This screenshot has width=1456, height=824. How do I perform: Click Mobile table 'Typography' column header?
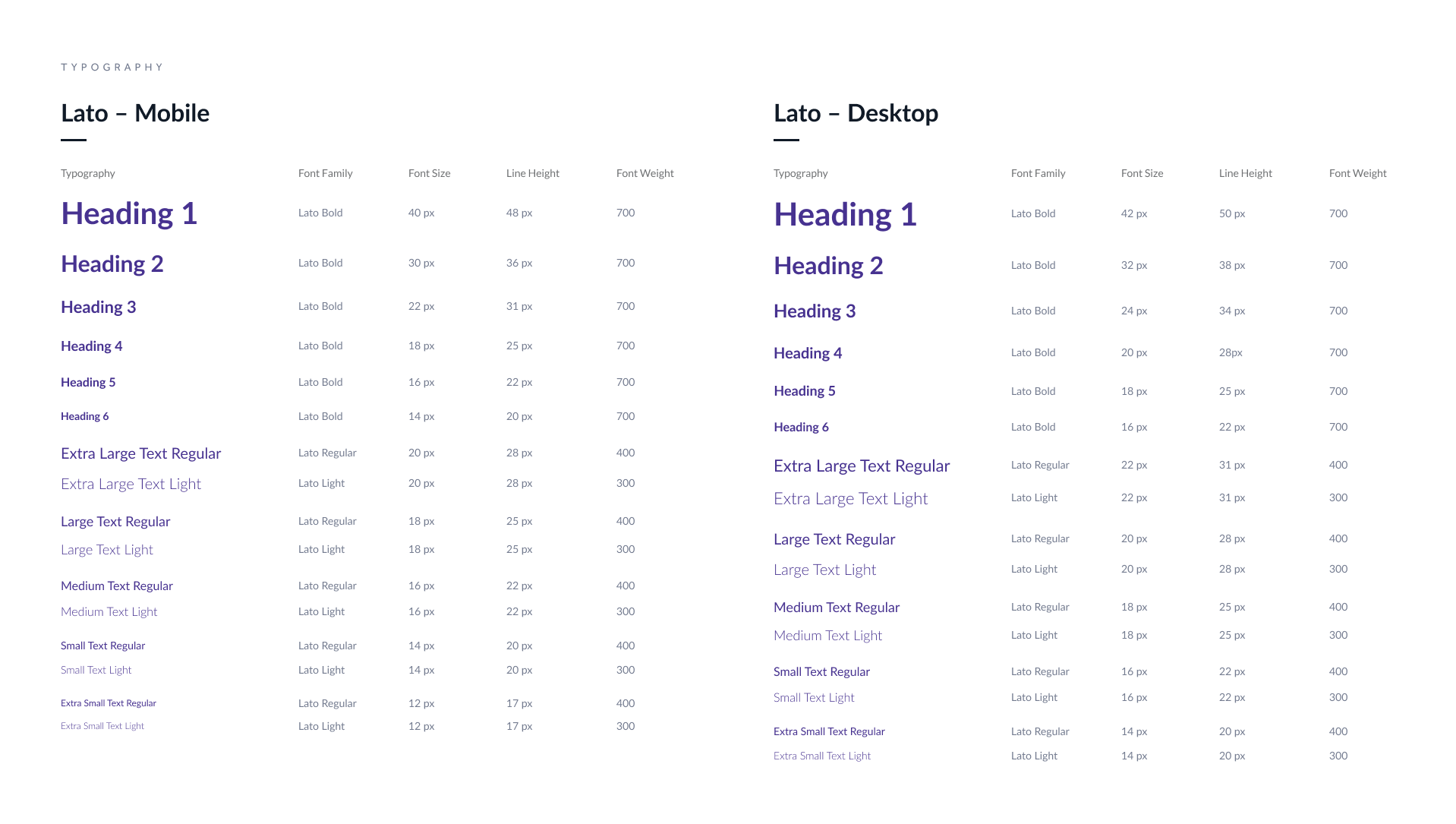click(88, 174)
